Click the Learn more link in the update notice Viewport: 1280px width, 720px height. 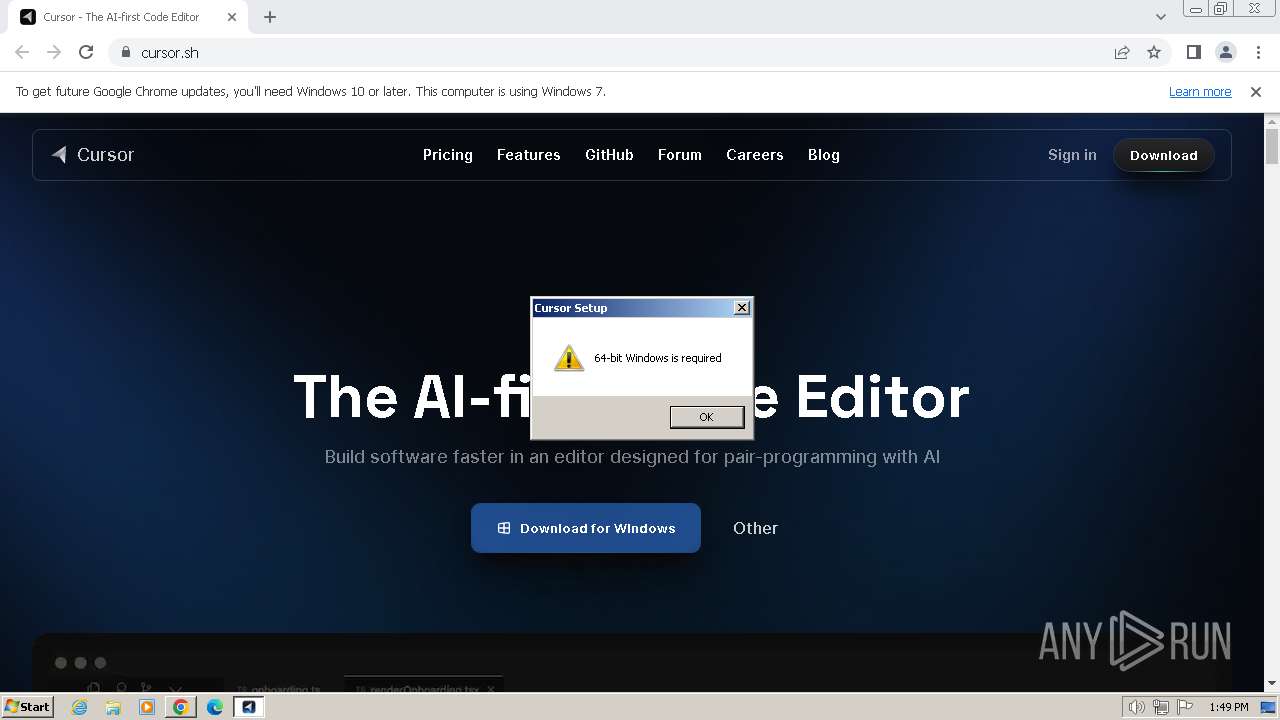(x=1200, y=92)
